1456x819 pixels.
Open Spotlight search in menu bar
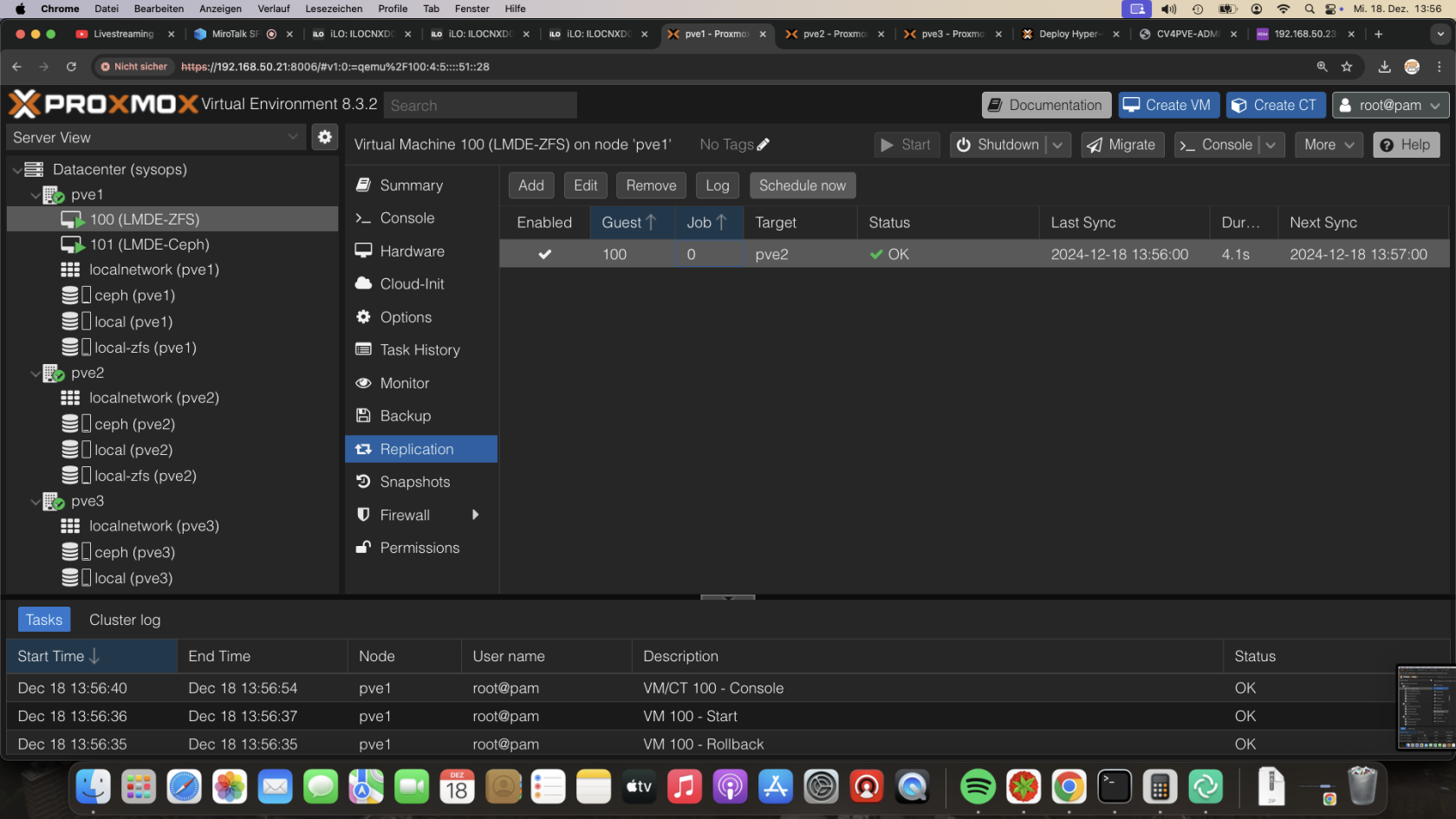coord(1309,9)
